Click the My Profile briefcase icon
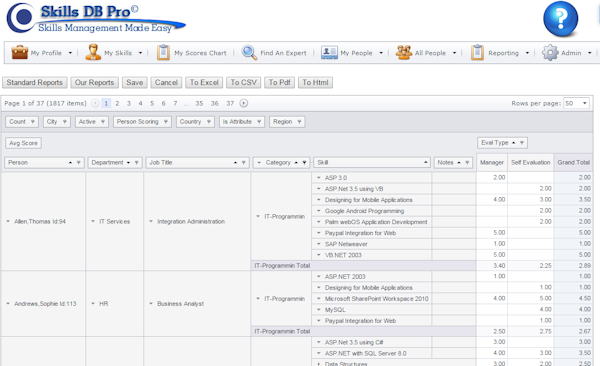This screenshot has height=366, width=600. [x=20, y=52]
